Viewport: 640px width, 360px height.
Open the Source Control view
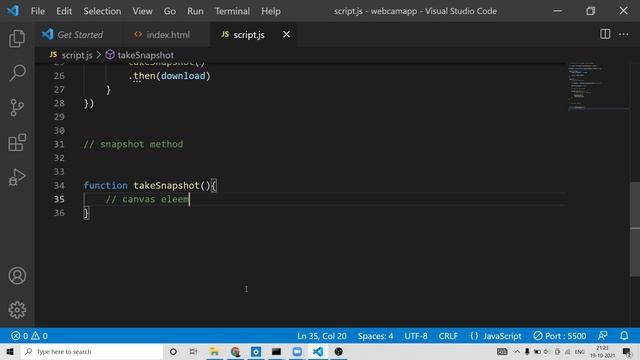17,107
